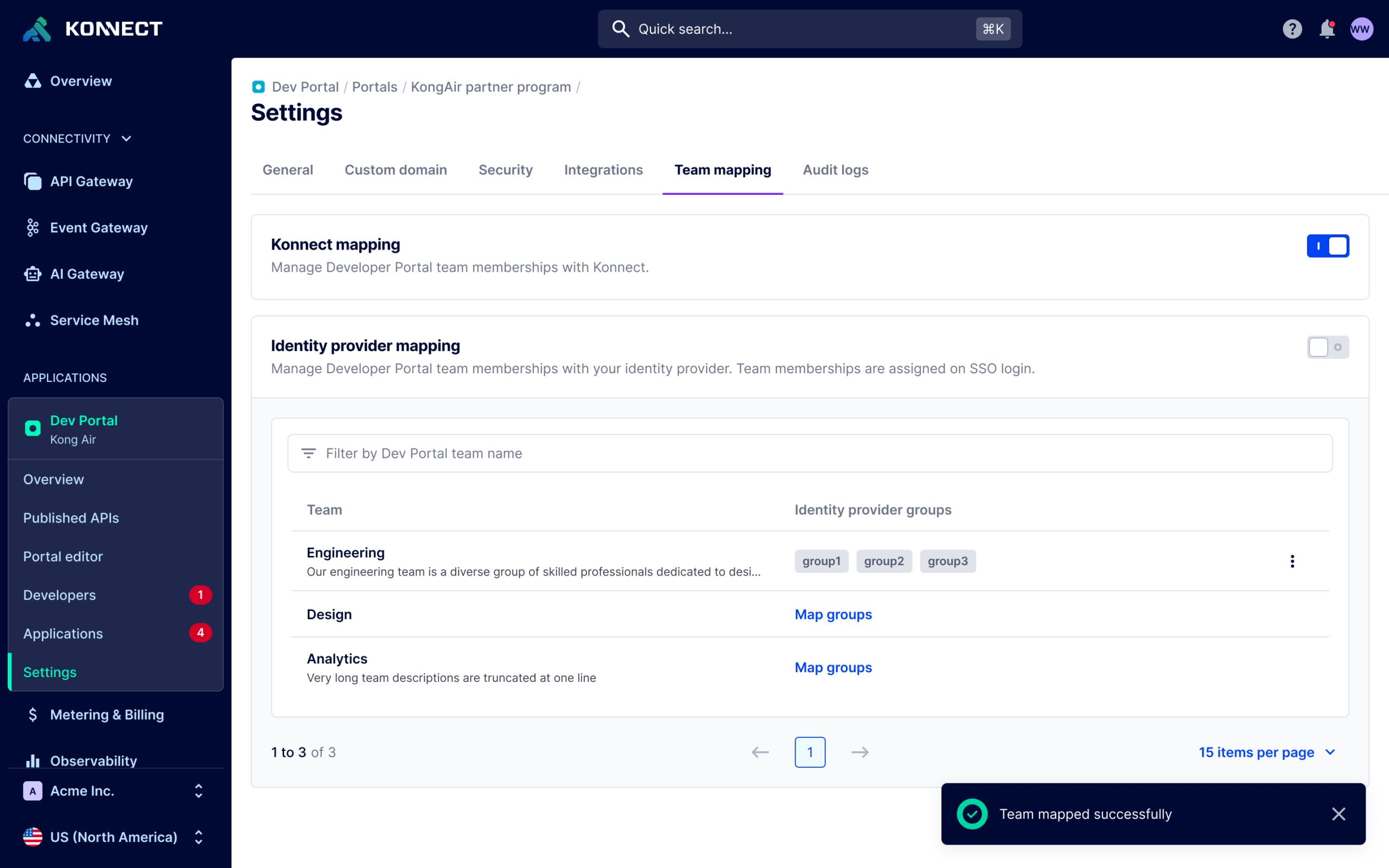
Task: Switch to the Security tab
Action: coord(506,170)
